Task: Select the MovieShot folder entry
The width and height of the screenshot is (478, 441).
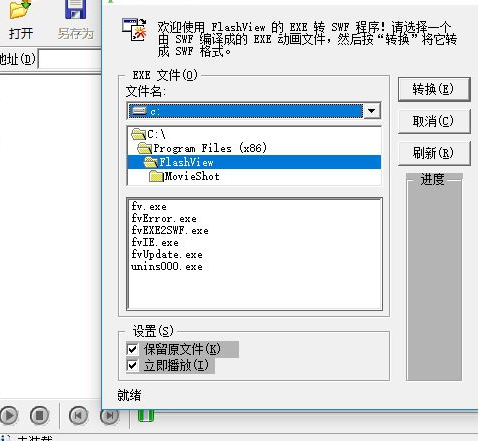Action: point(254,176)
